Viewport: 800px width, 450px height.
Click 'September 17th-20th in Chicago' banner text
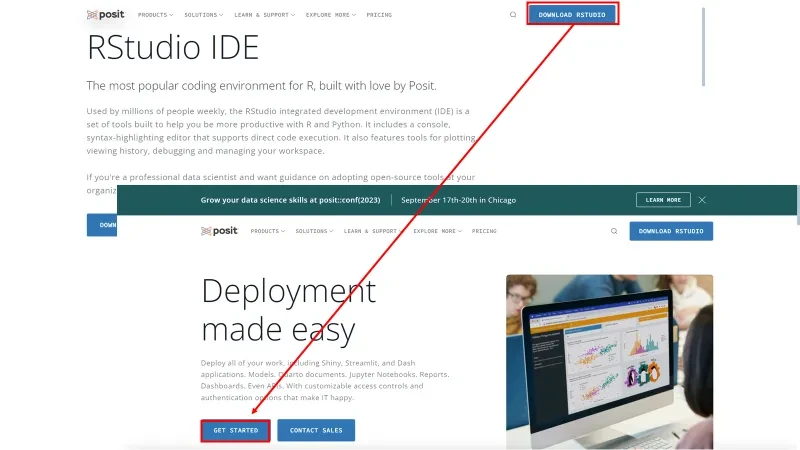coord(458,200)
